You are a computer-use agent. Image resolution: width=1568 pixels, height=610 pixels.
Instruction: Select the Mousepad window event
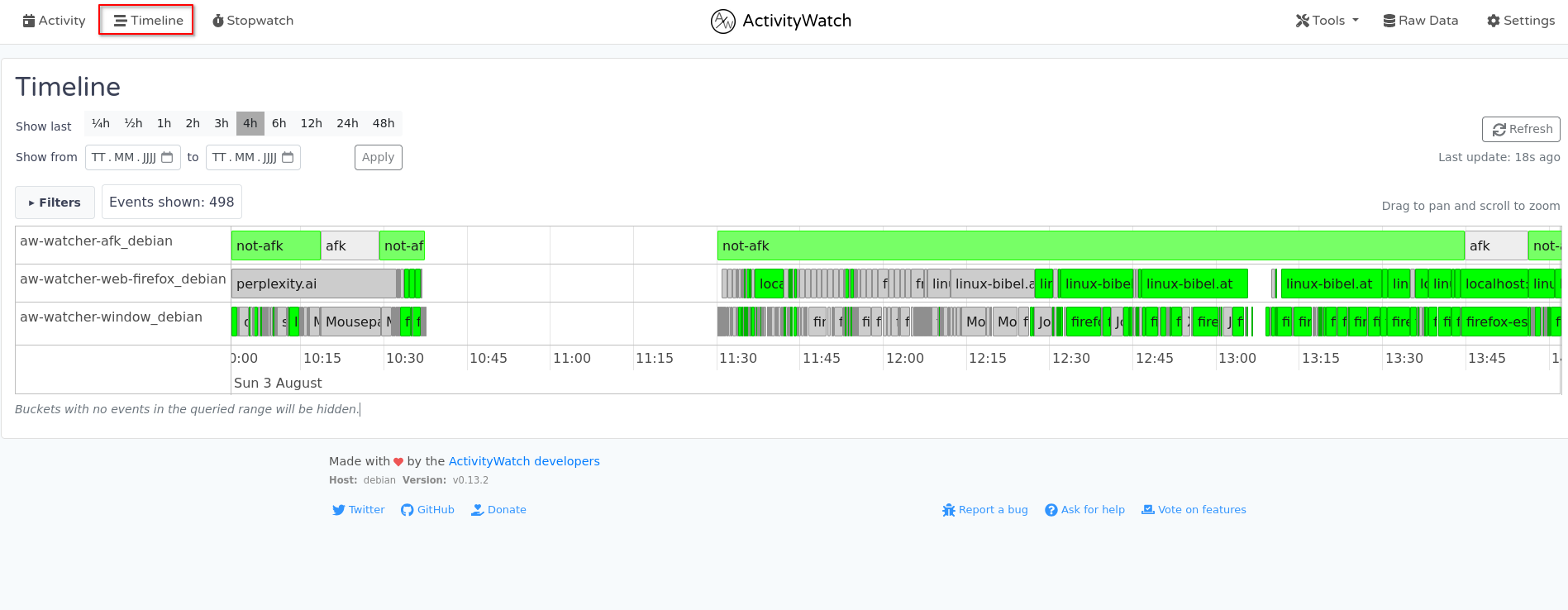coord(350,322)
